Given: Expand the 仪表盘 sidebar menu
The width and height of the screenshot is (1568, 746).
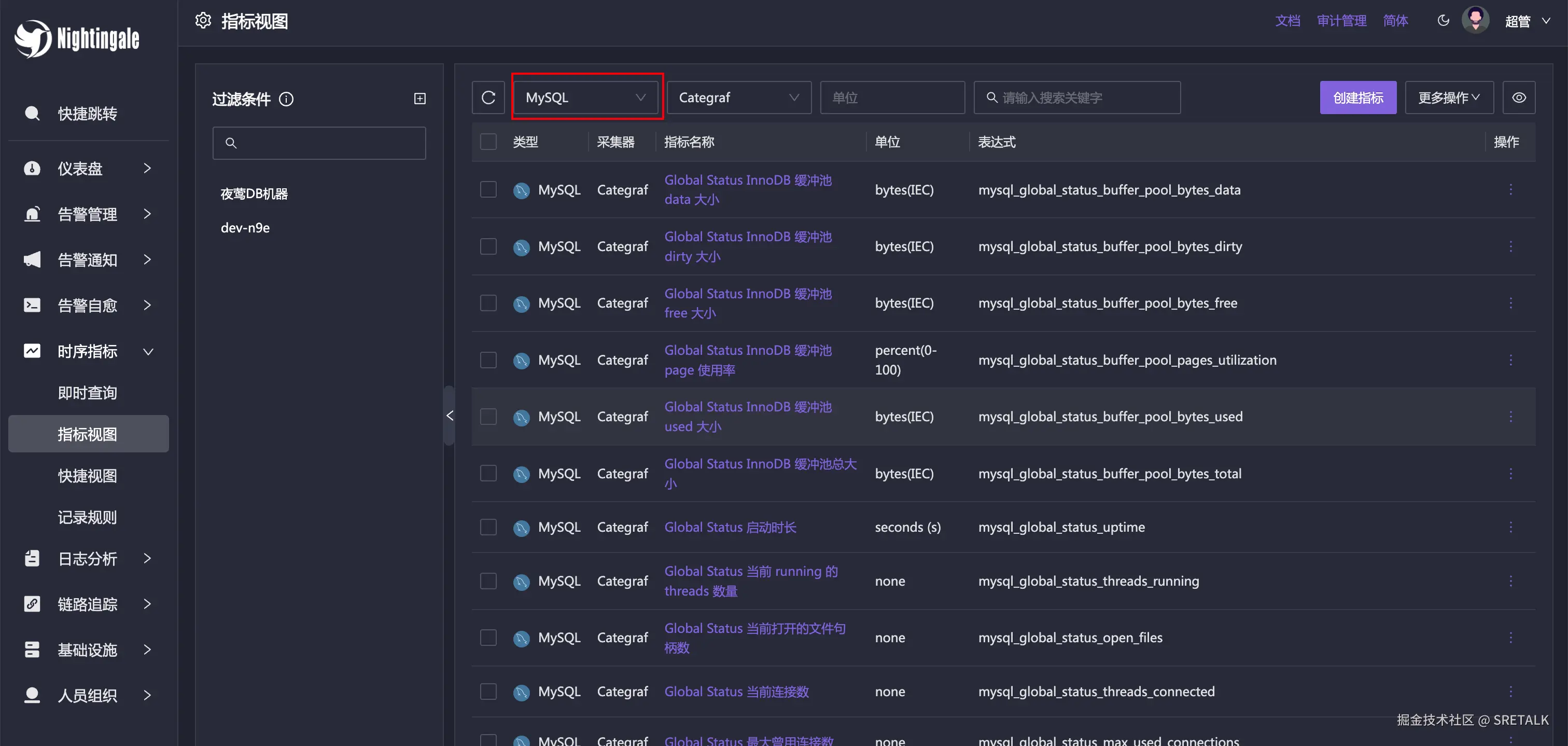Looking at the screenshot, I should (x=88, y=169).
